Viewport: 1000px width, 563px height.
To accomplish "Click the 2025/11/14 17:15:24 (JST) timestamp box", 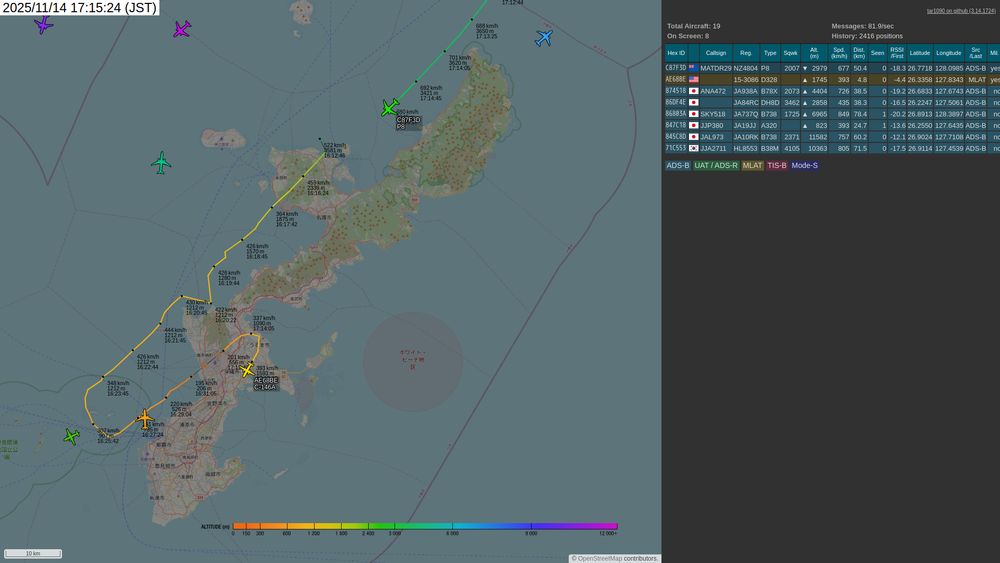I will tap(80, 8).
